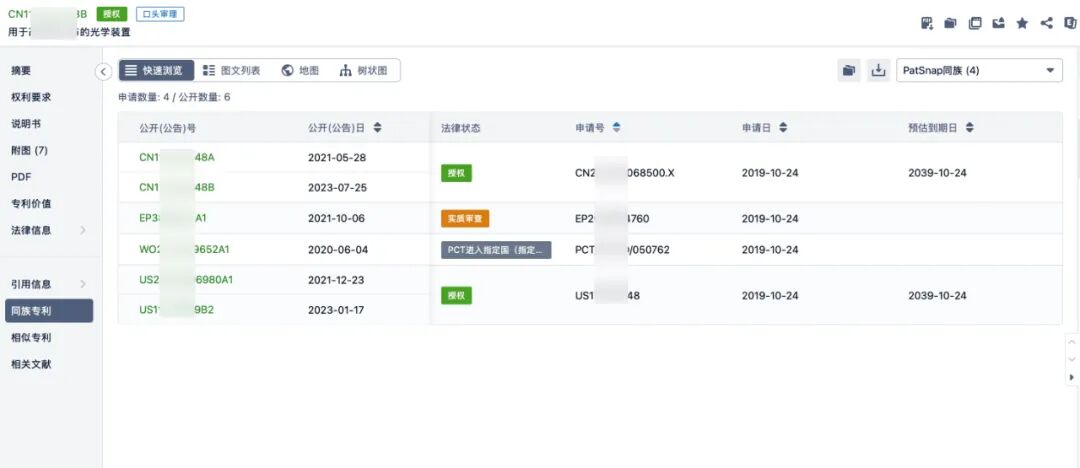The height and width of the screenshot is (468, 1080).
Task: Click the share icon in header
Action: (1046, 23)
